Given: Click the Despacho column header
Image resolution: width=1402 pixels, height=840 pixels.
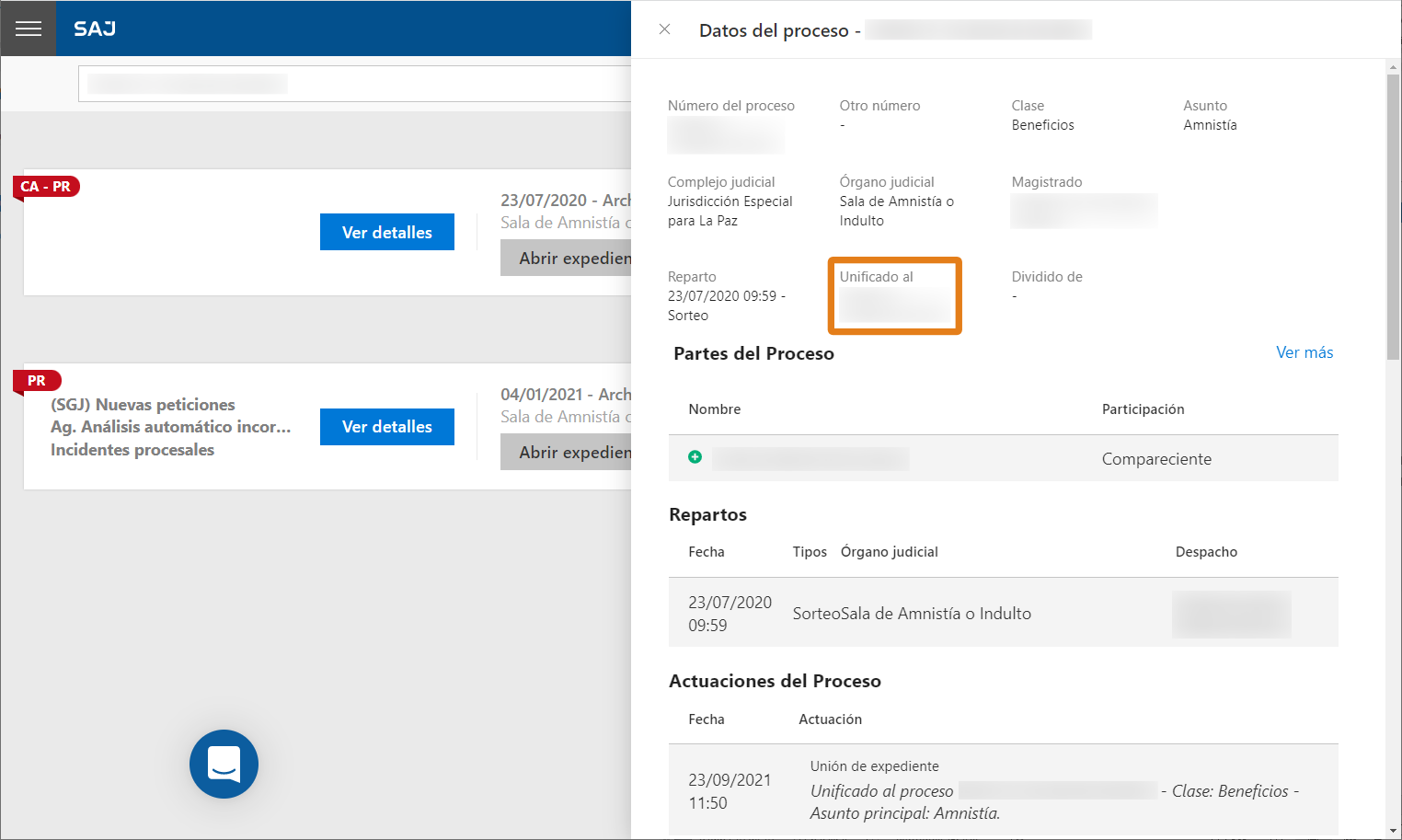Looking at the screenshot, I should click(x=1206, y=552).
